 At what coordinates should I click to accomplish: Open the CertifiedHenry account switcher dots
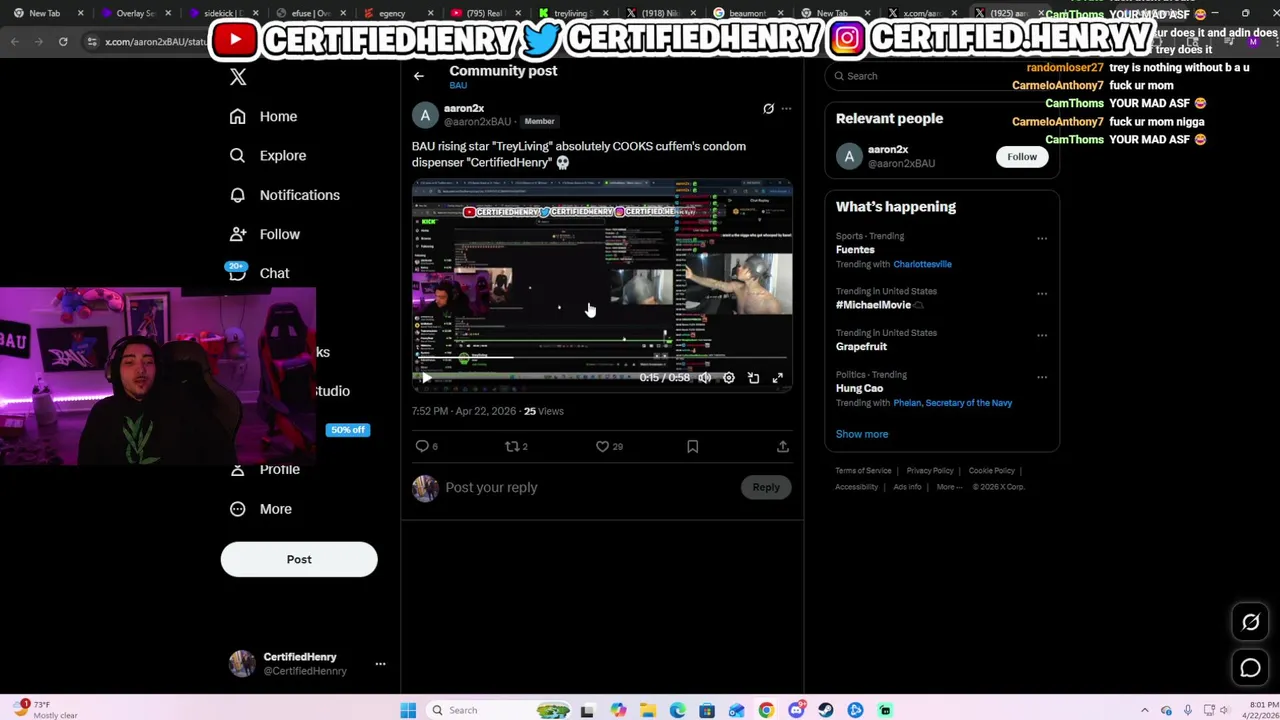pos(380,664)
